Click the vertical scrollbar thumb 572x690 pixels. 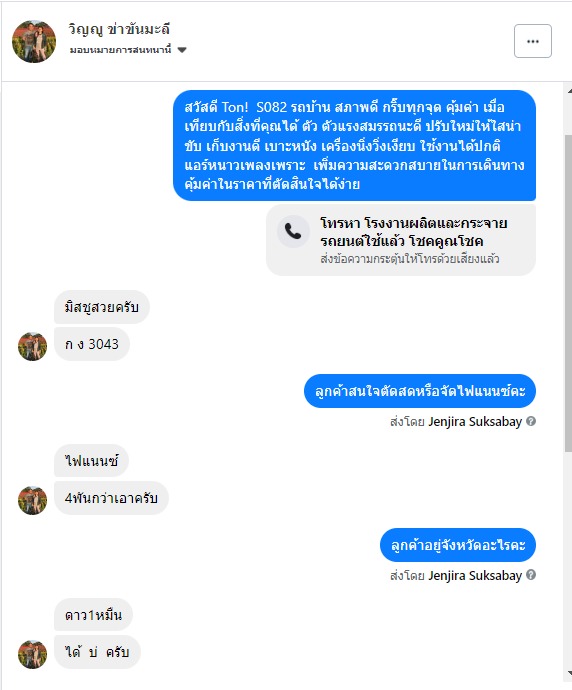568,293
